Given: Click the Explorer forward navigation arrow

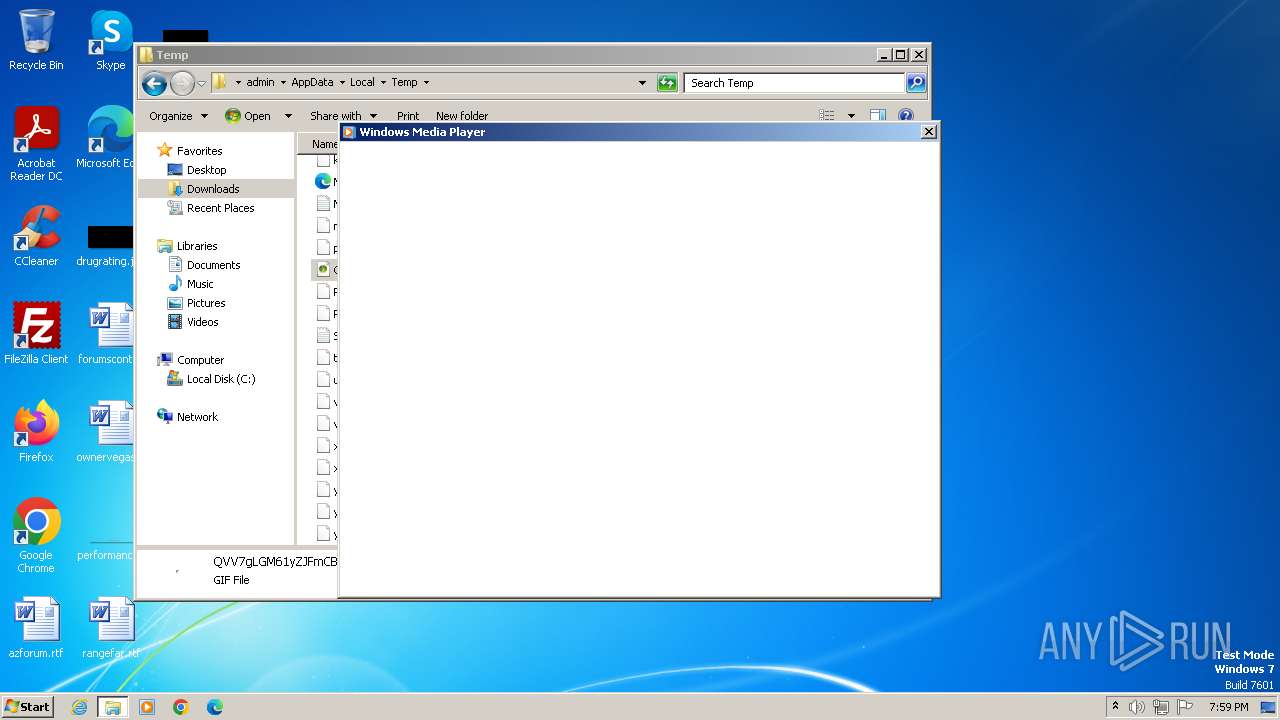Looking at the screenshot, I should (182, 83).
